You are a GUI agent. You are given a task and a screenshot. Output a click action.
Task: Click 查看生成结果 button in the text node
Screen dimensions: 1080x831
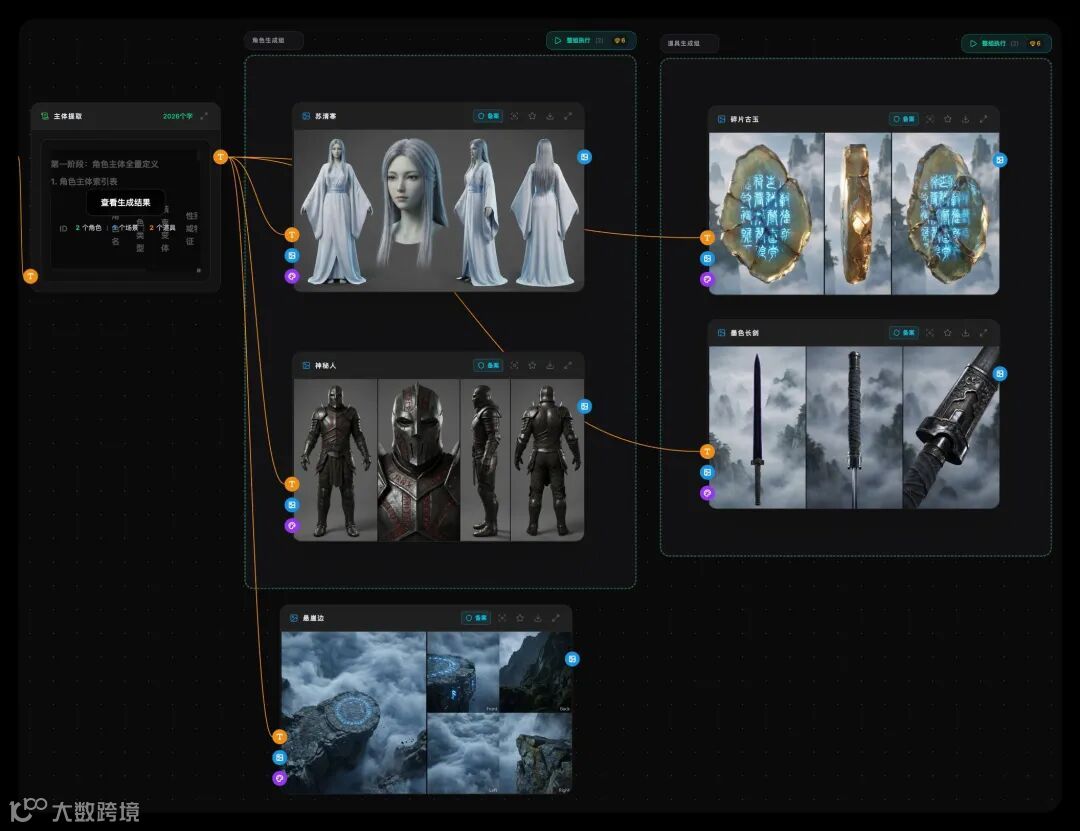point(125,203)
